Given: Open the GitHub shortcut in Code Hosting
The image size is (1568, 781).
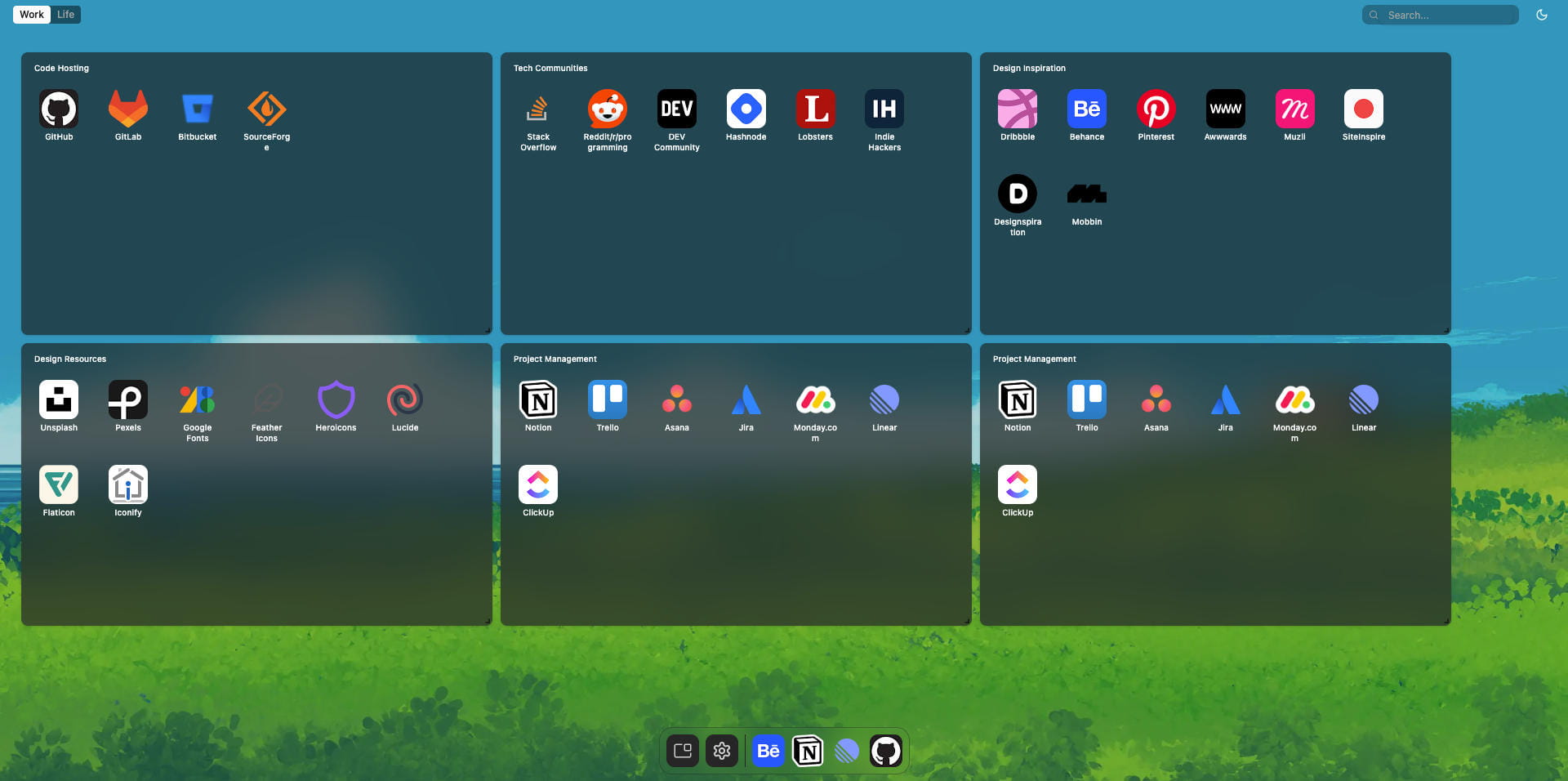Looking at the screenshot, I should pyautogui.click(x=59, y=109).
